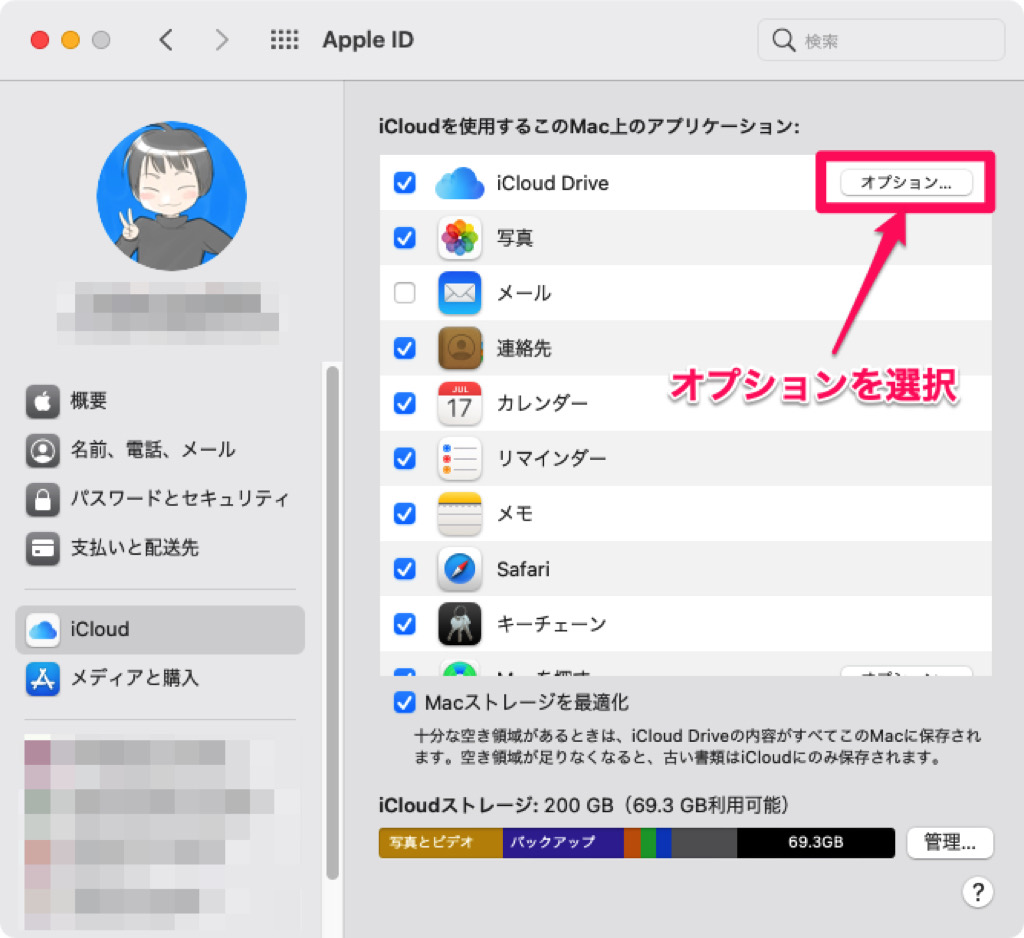Click the profile avatar picture
Image resolution: width=1024 pixels, height=938 pixels.
[x=171, y=196]
